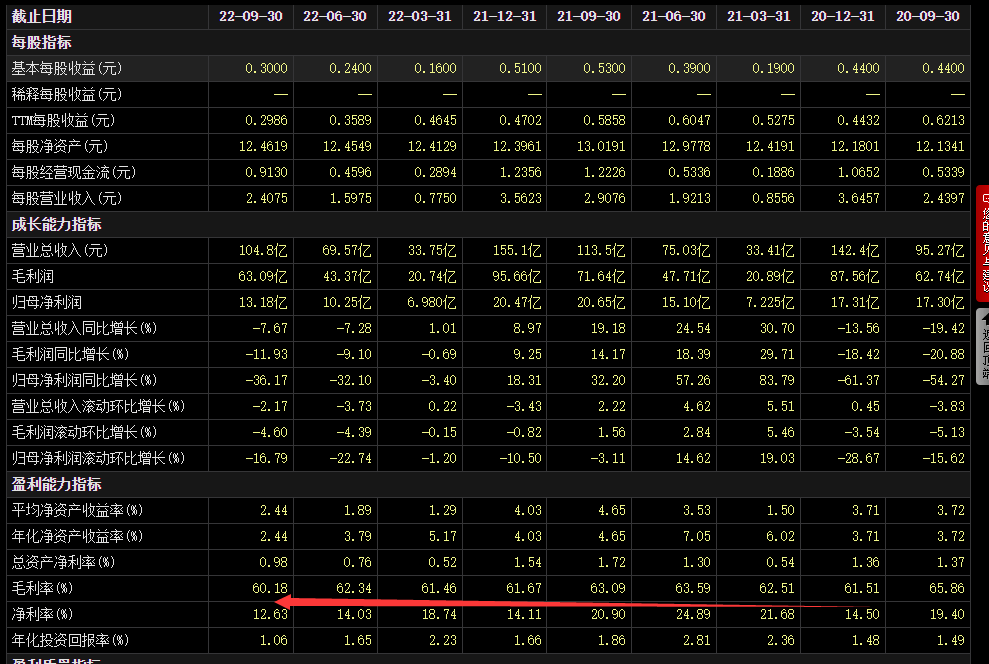This screenshot has height=664, width=989.
Task: Select the 每股营业收入(元) row label
Action: (67, 199)
